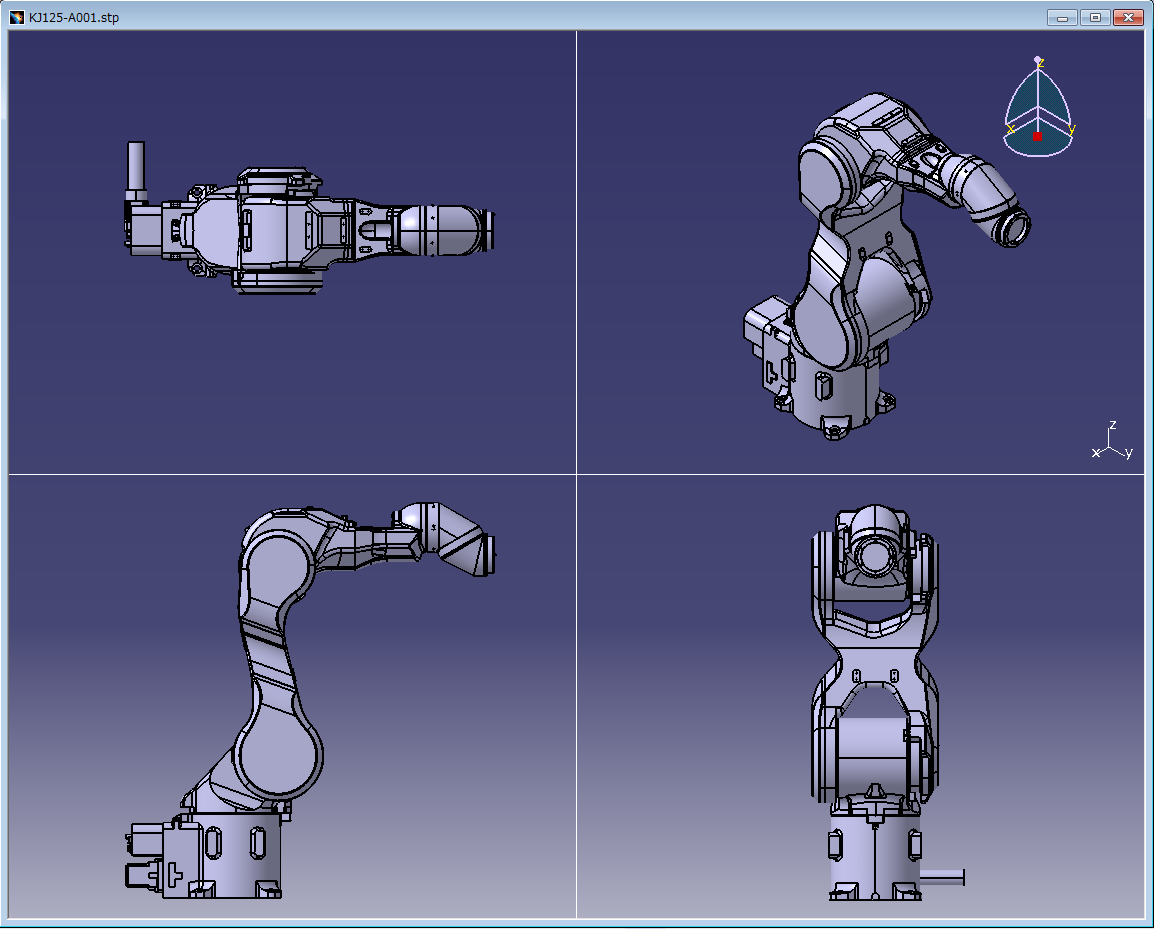This screenshot has width=1154, height=929.
Task: Maximize the KJ125-A001.stp window
Action: (1095, 18)
